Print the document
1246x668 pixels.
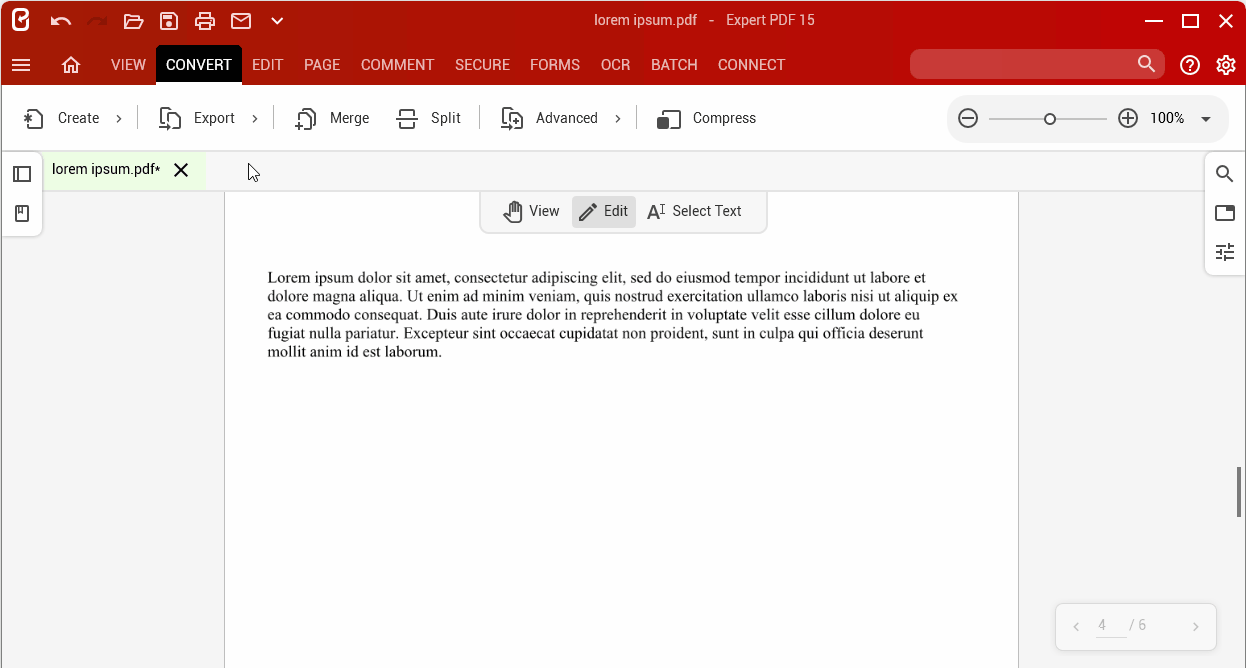click(x=205, y=21)
